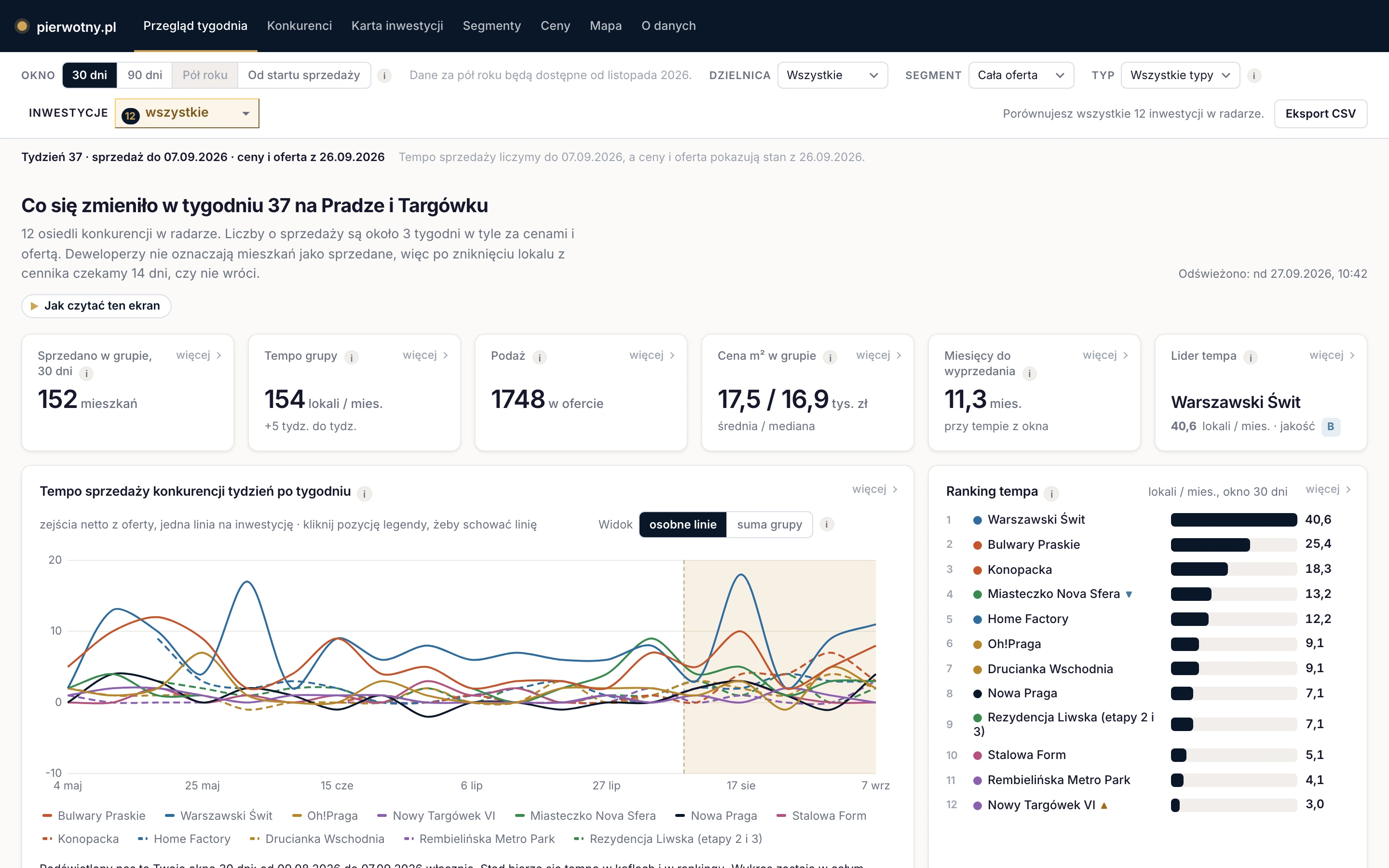Click info icon beside chart title
The image size is (1389, 868).
pos(365,493)
